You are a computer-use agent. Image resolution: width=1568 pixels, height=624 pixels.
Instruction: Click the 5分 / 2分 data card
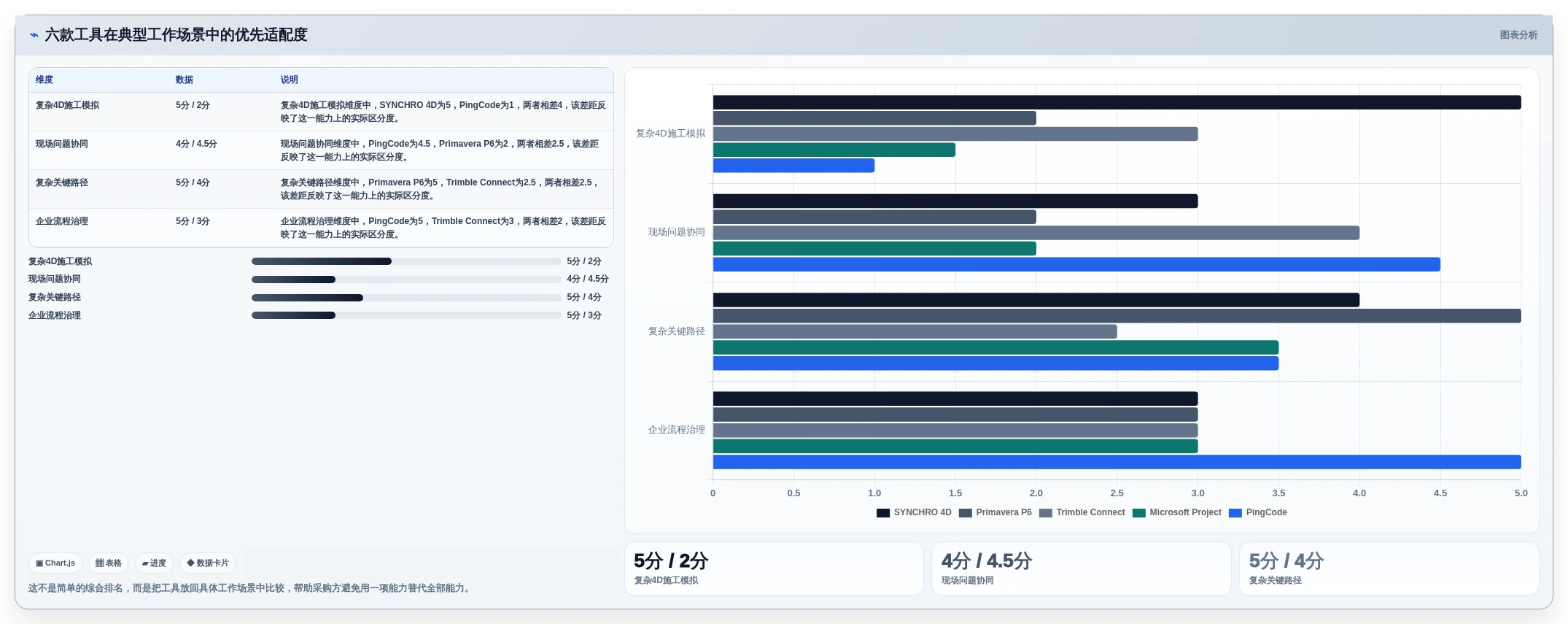pos(774,569)
